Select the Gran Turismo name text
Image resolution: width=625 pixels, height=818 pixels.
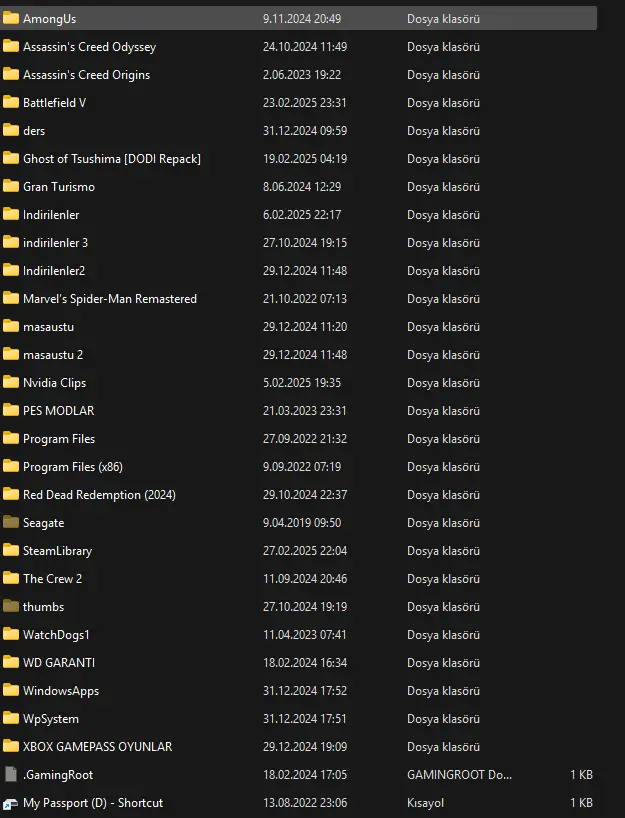[x=59, y=187]
